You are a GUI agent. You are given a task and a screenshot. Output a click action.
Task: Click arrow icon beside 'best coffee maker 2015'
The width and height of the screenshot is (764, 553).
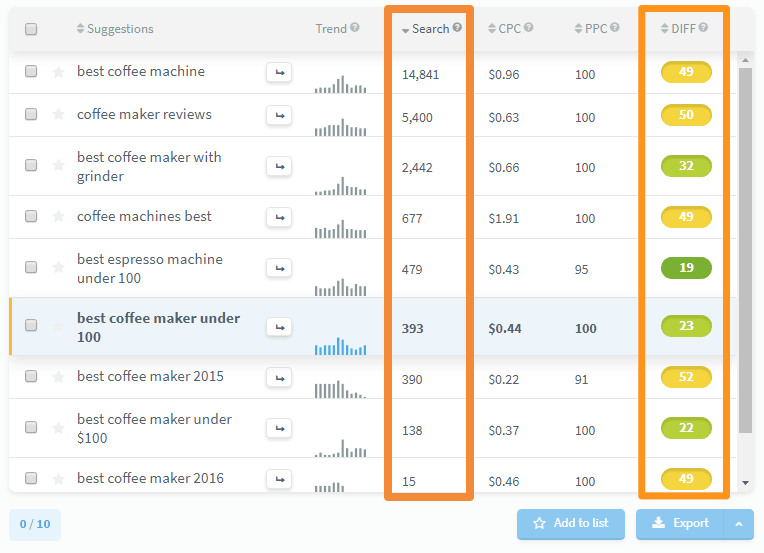279,377
